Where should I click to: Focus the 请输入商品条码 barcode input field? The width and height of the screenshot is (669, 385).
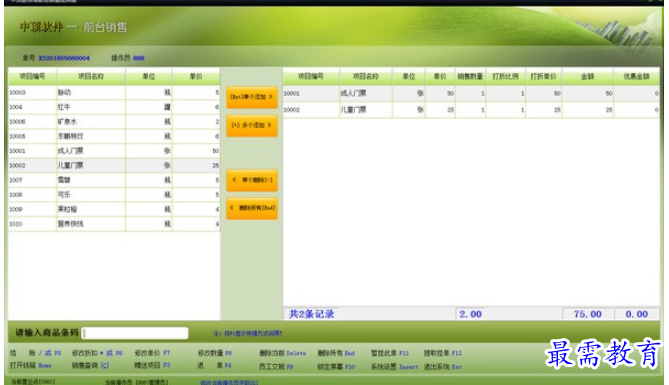(135, 333)
